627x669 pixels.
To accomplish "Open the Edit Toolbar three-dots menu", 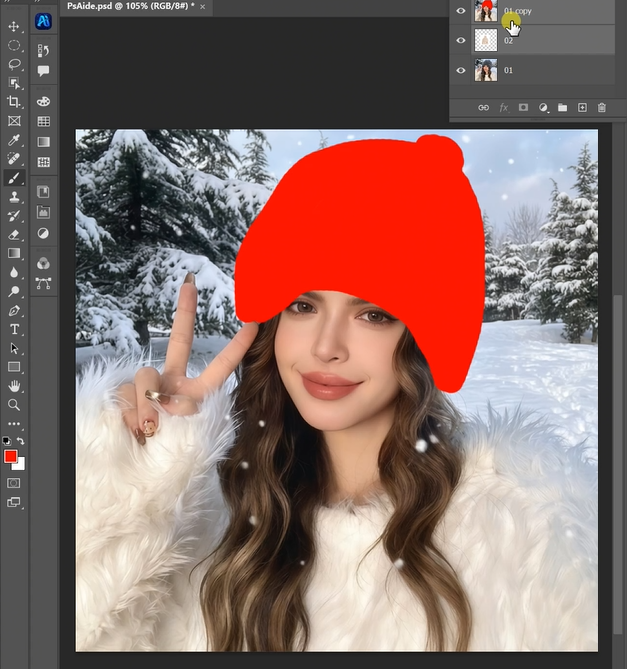I will click(14, 424).
